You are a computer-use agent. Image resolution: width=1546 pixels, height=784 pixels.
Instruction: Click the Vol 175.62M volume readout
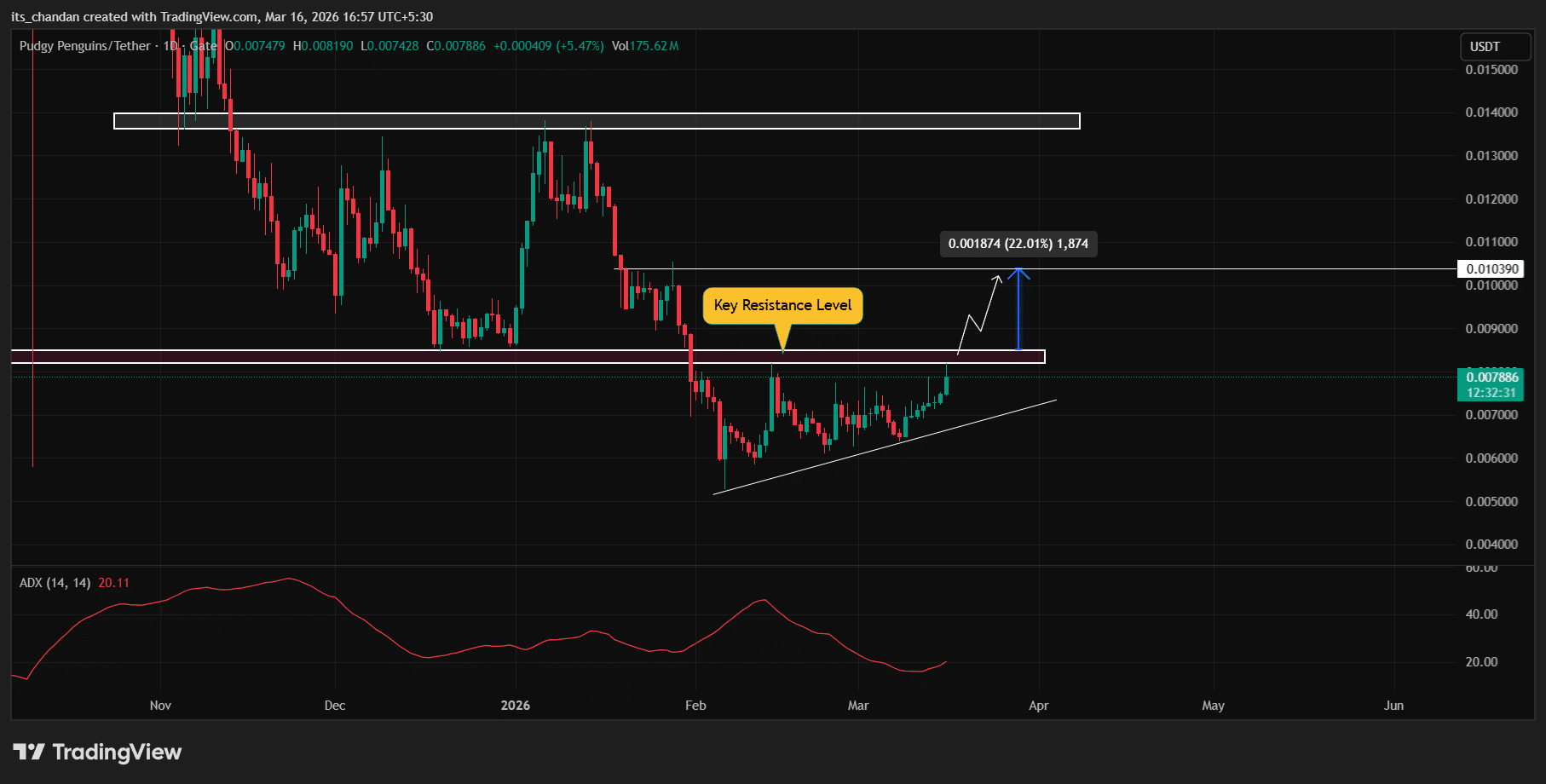[x=645, y=46]
